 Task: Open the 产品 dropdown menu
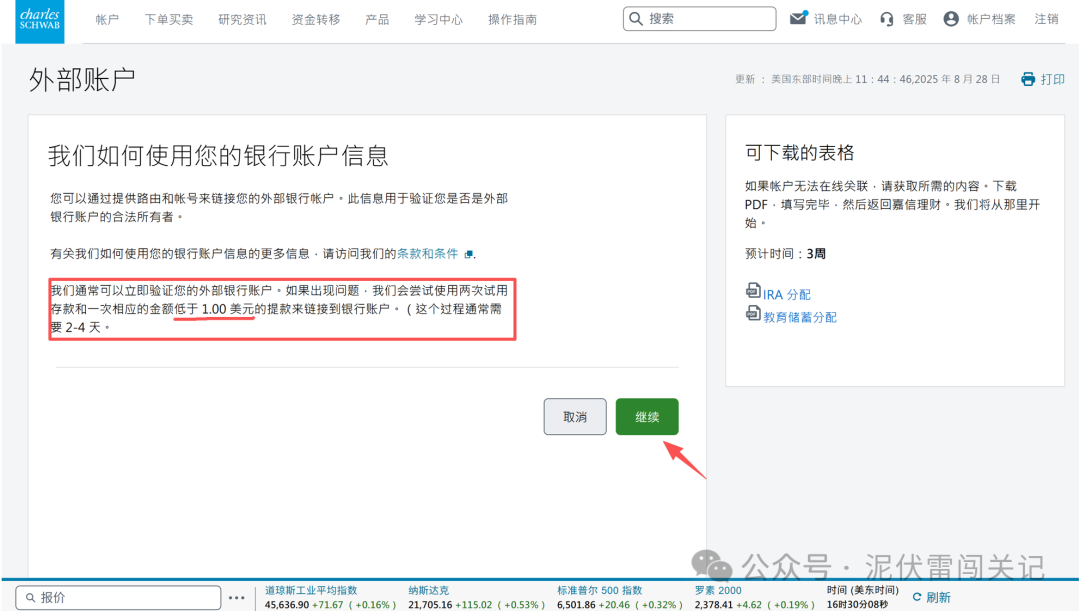tap(377, 18)
